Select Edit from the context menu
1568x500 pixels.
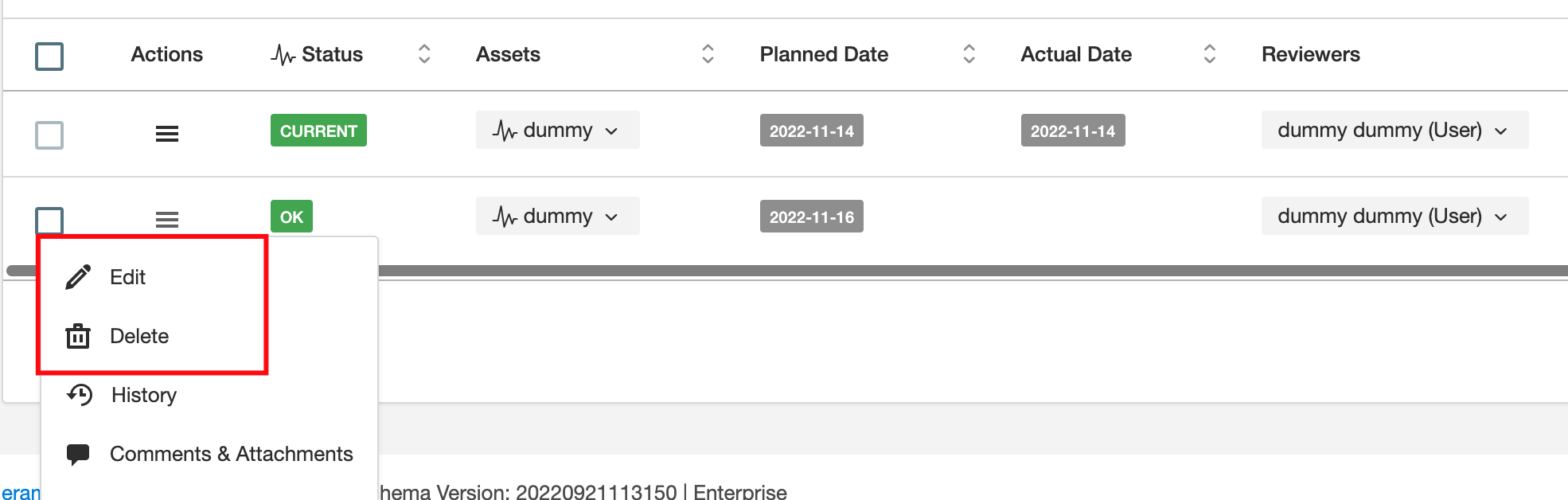[x=128, y=277]
